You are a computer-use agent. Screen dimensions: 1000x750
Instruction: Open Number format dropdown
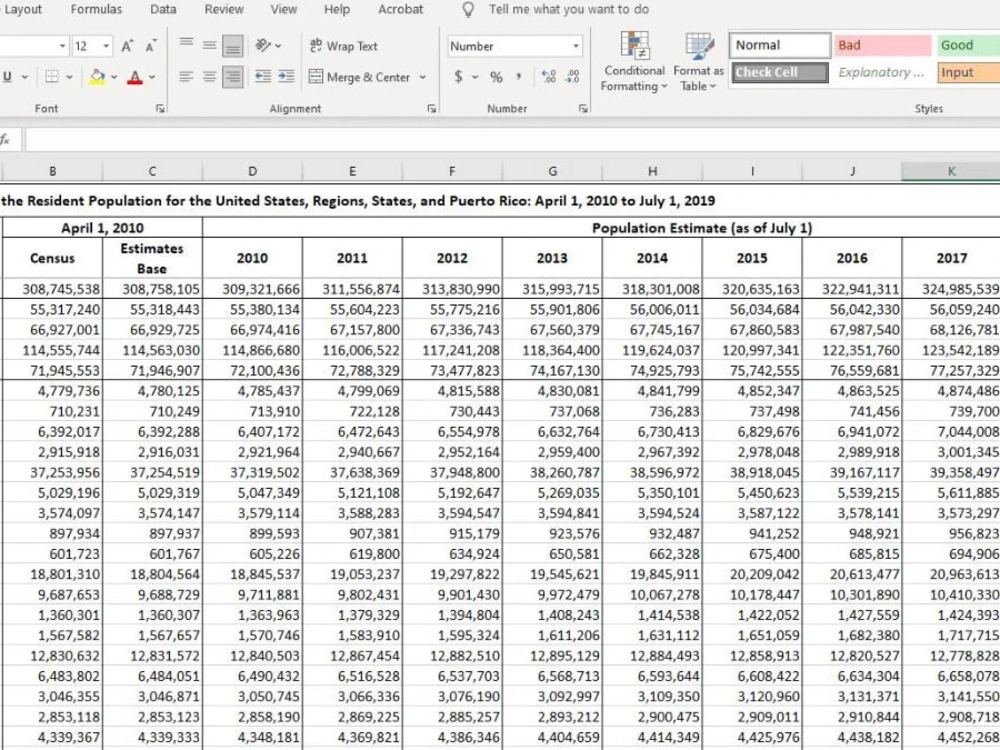point(576,46)
